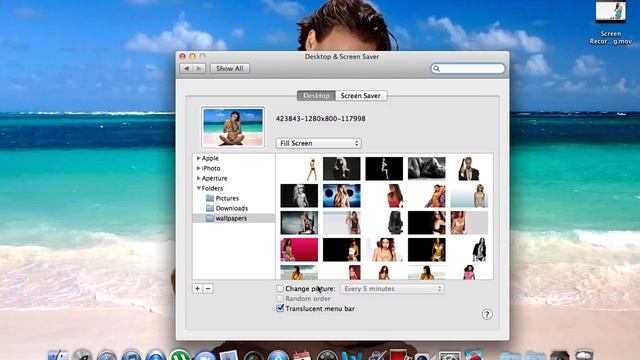The width and height of the screenshot is (640, 360).
Task: Expand the iPhoto source group
Action: (198, 168)
